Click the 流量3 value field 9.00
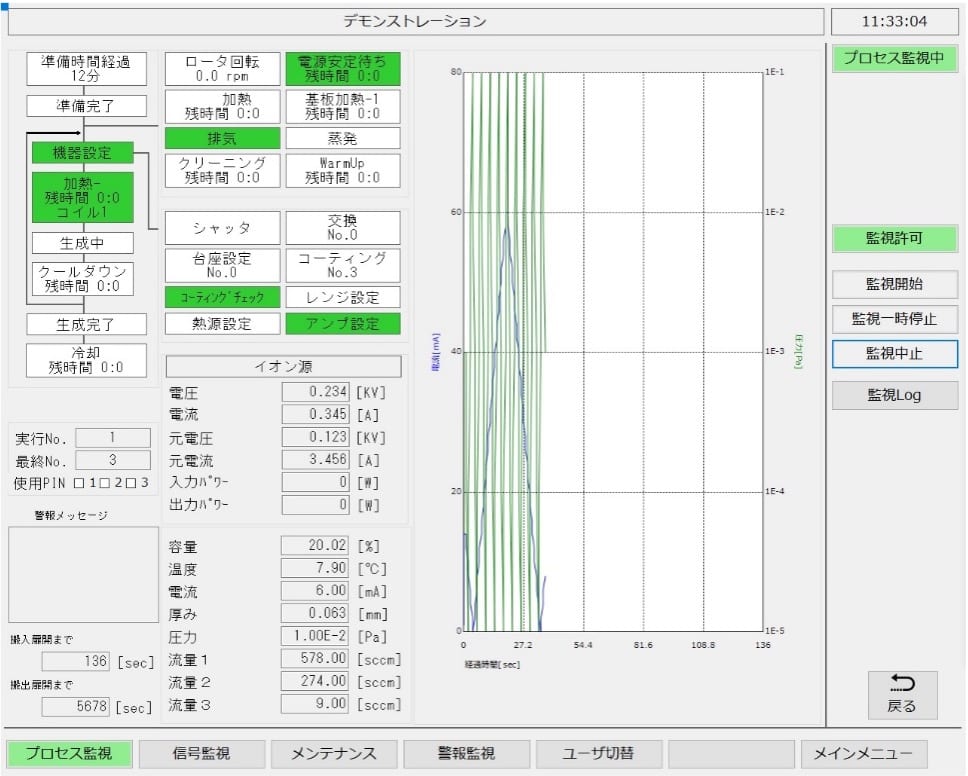 coord(315,704)
